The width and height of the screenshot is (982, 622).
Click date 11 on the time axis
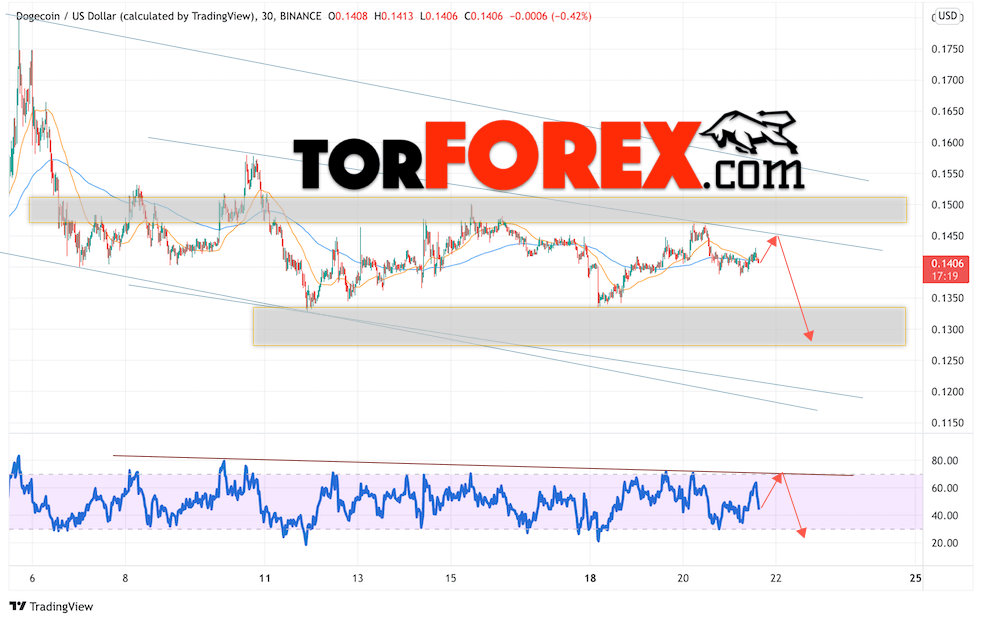[264, 578]
